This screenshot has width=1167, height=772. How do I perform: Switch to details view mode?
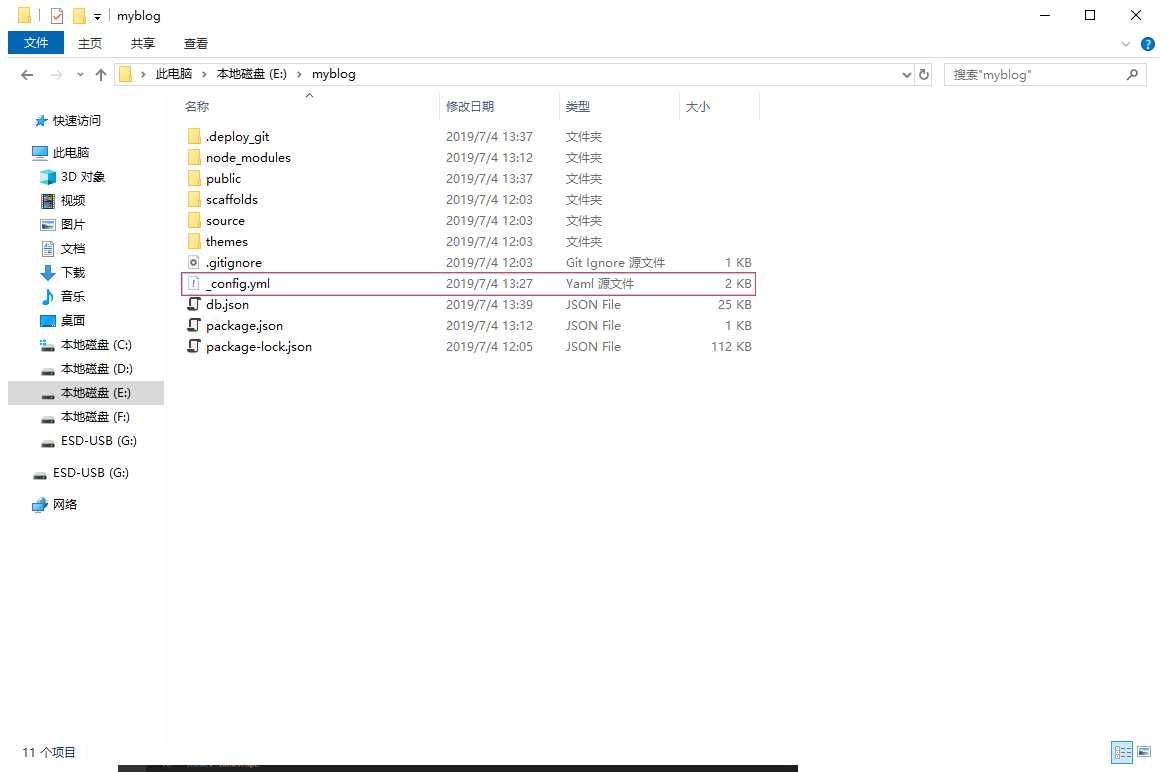click(x=1122, y=752)
